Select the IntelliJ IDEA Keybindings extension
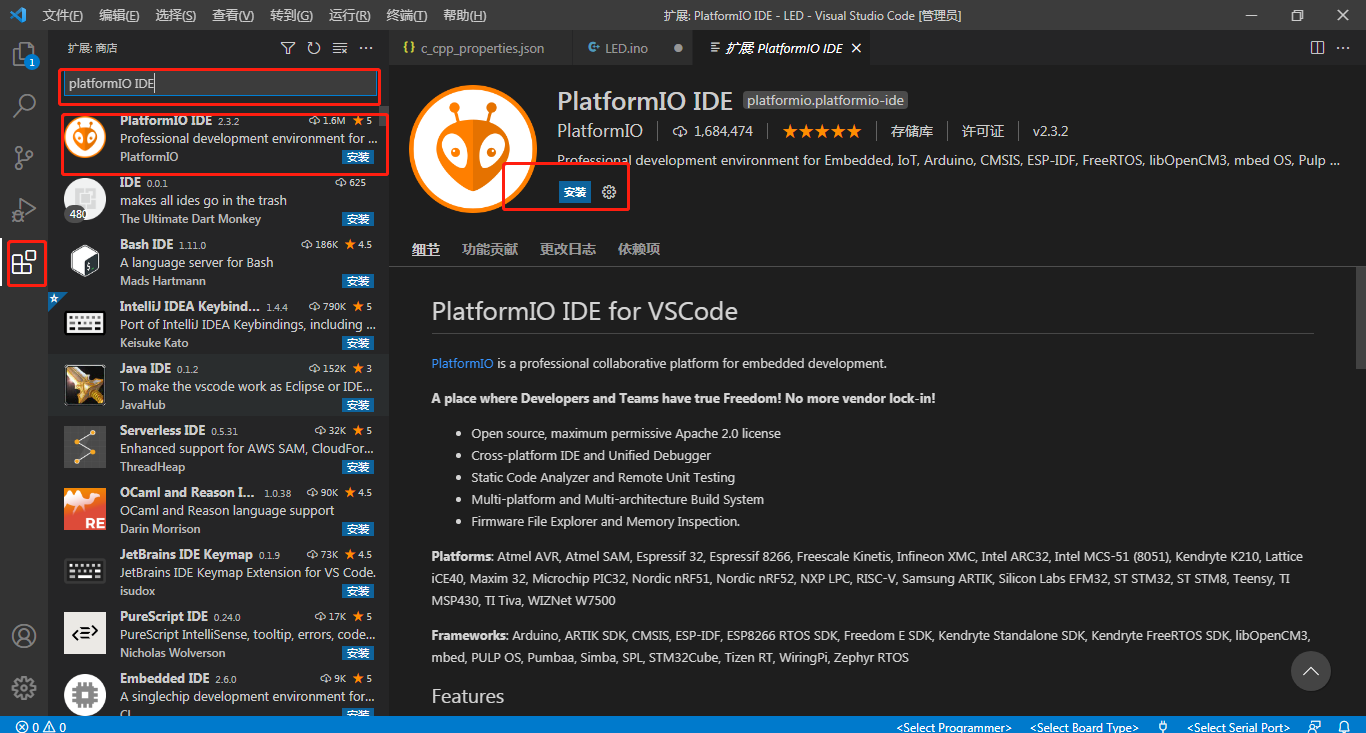The width and height of the screenshot is (1366, 733). 218,324
